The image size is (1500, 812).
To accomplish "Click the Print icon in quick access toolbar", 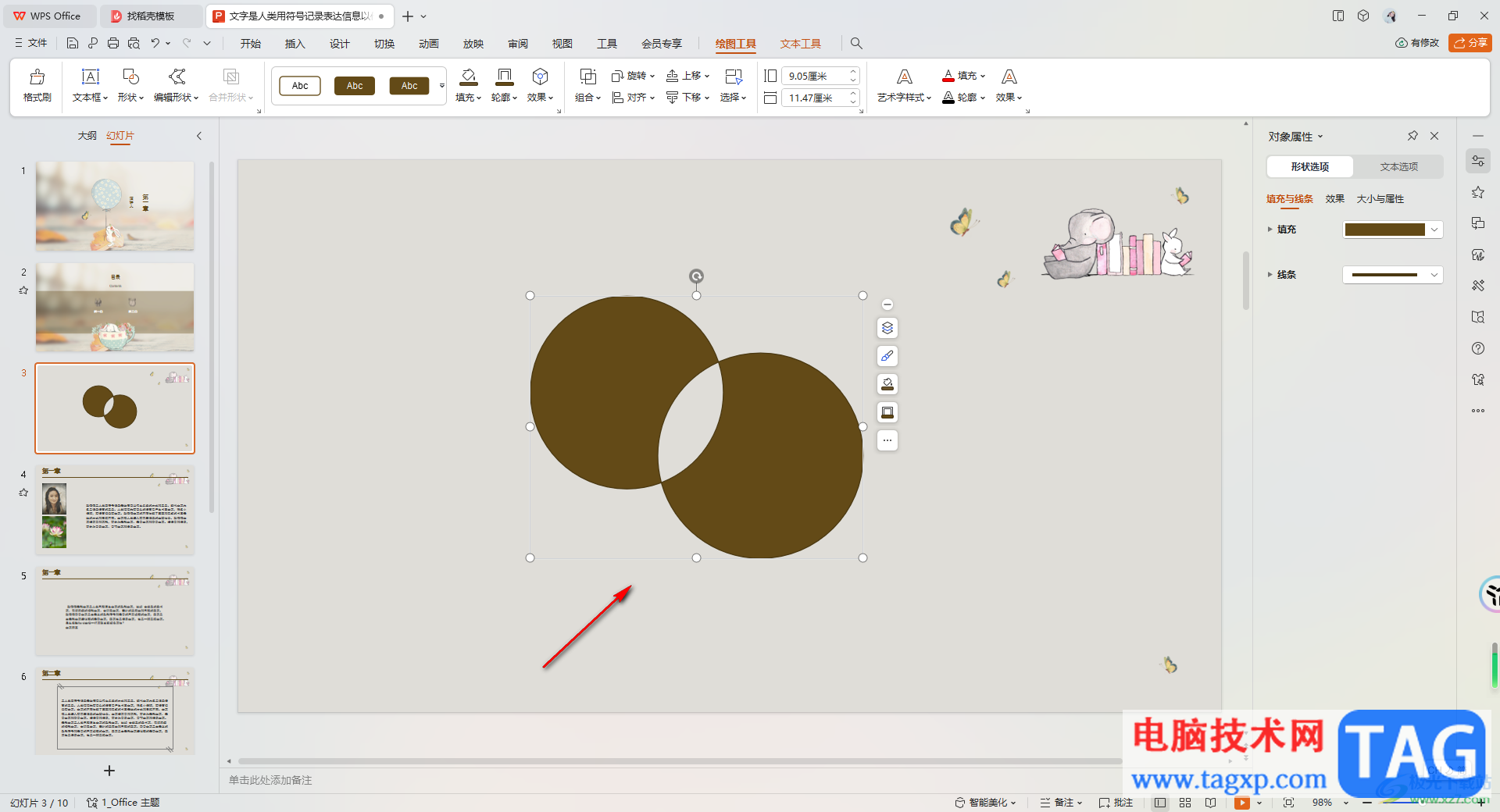I will click(113, 43).
